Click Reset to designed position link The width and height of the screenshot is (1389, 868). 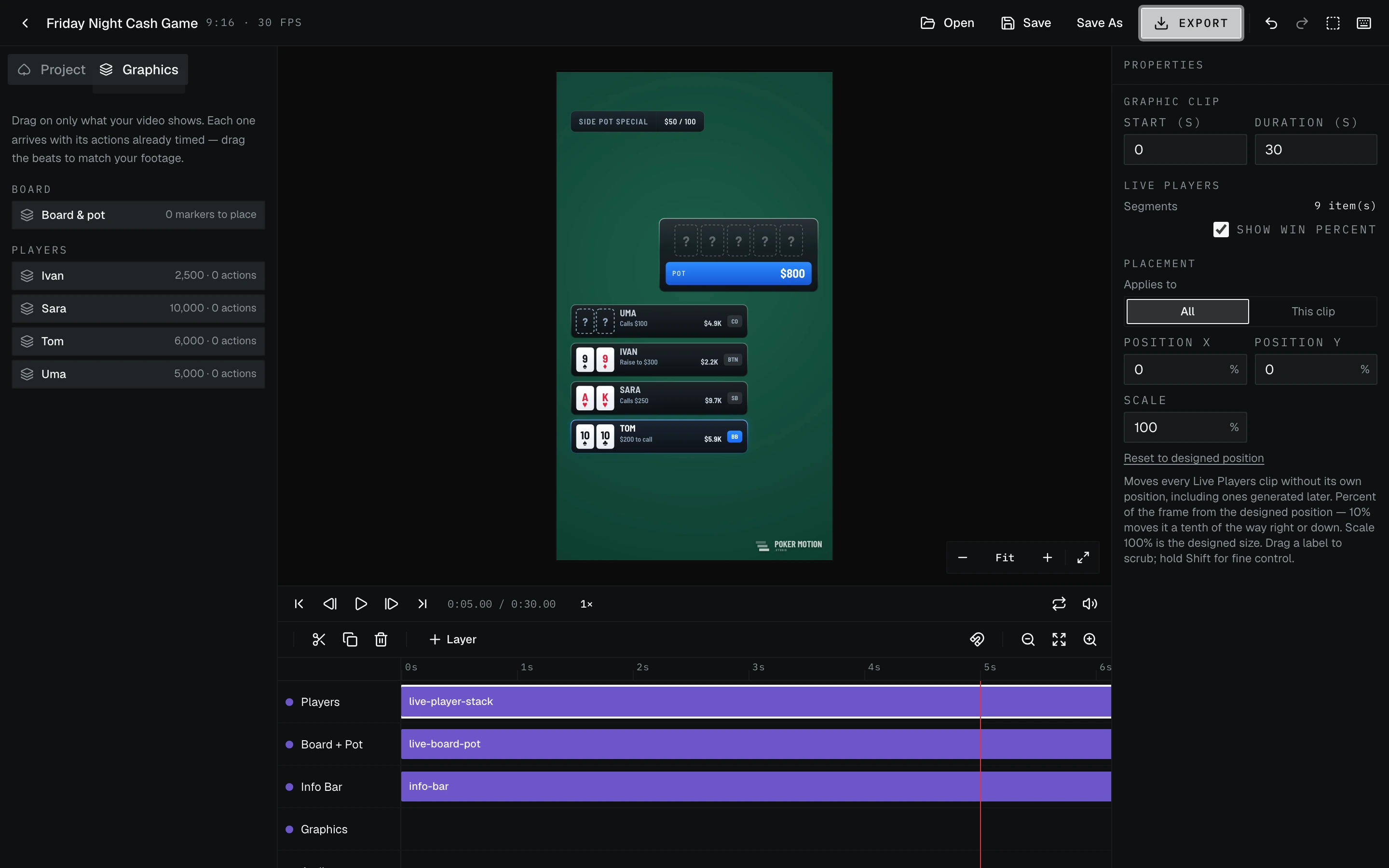pos(1193,458)
